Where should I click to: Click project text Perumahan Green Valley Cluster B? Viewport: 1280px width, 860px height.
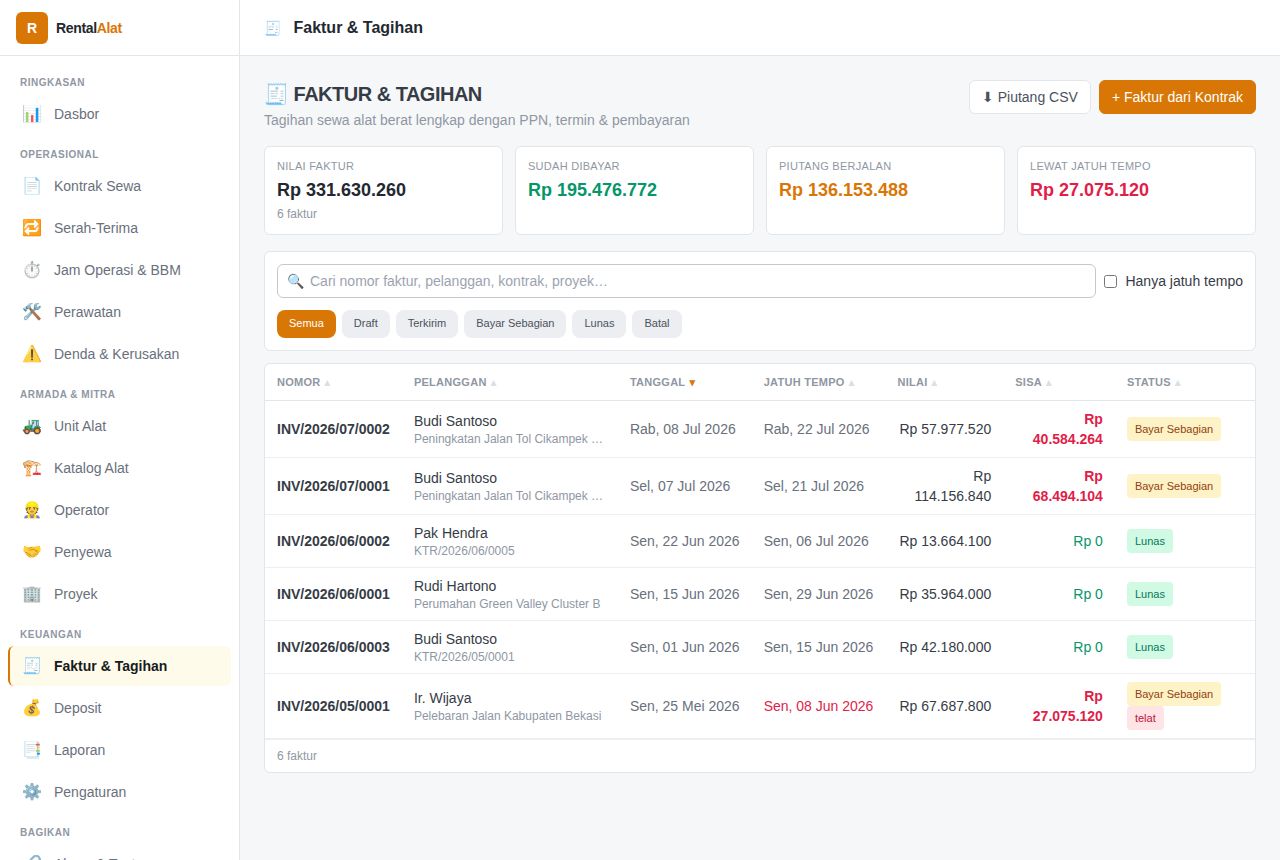click(x=507, y=604)
